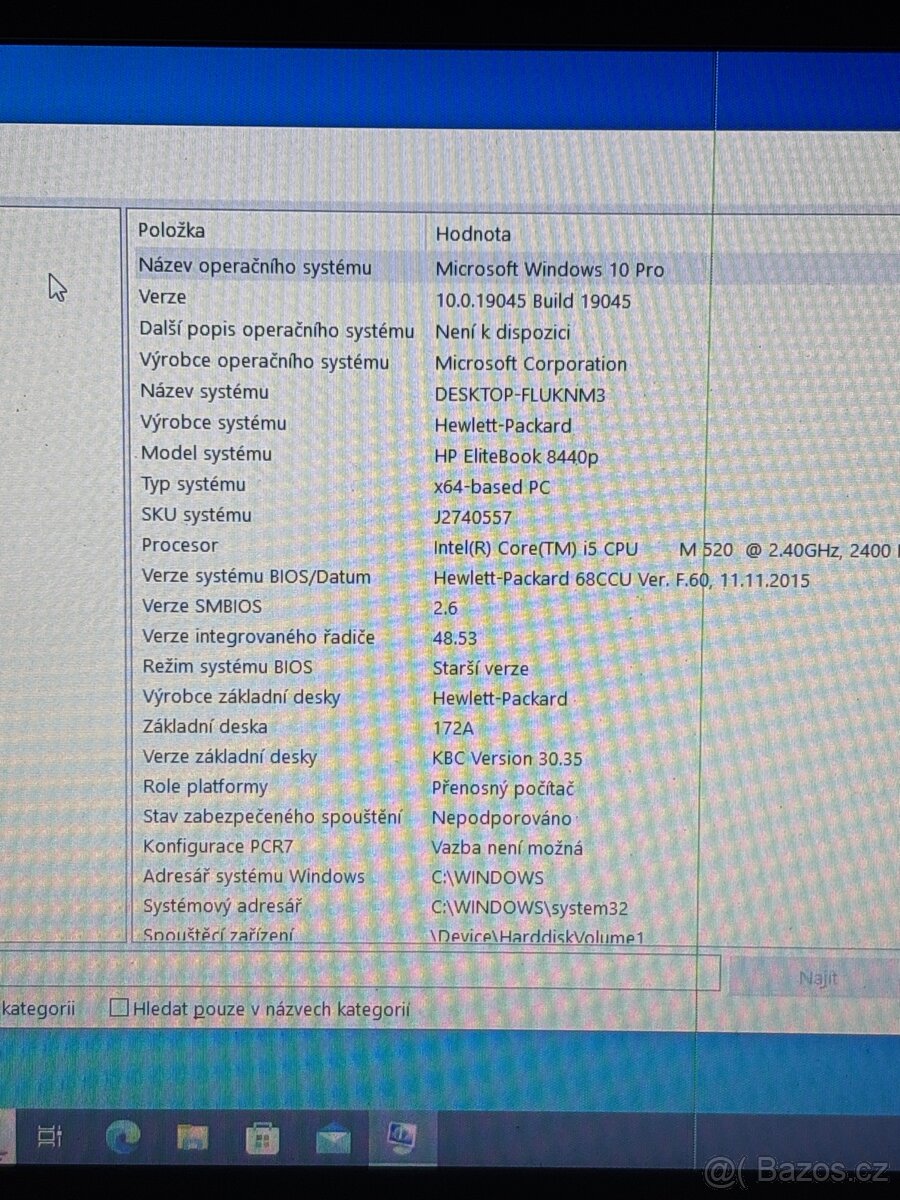Select the Procesor row

pos(179,545)
